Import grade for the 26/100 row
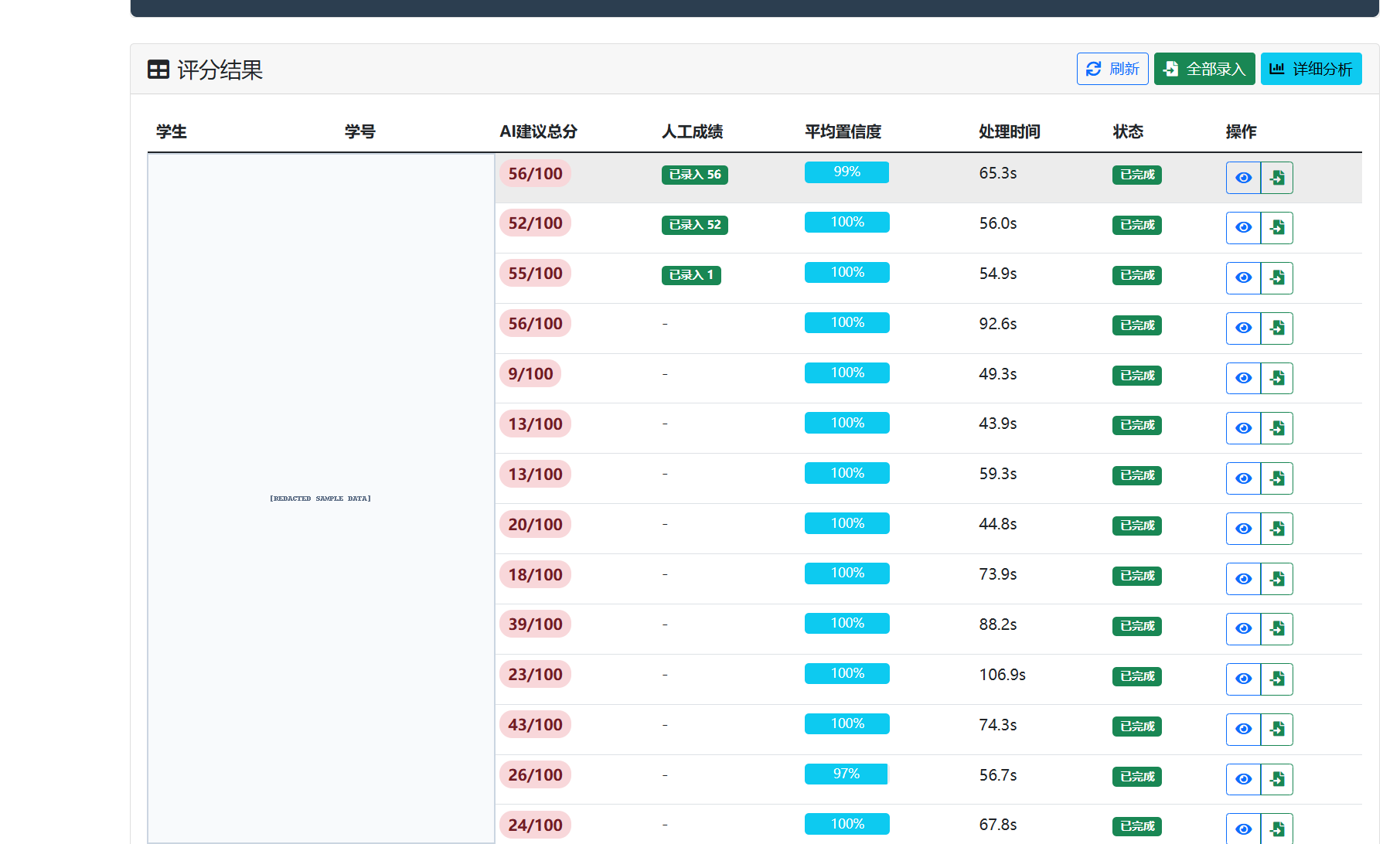1400x844 pixels. pos(1277,779)
